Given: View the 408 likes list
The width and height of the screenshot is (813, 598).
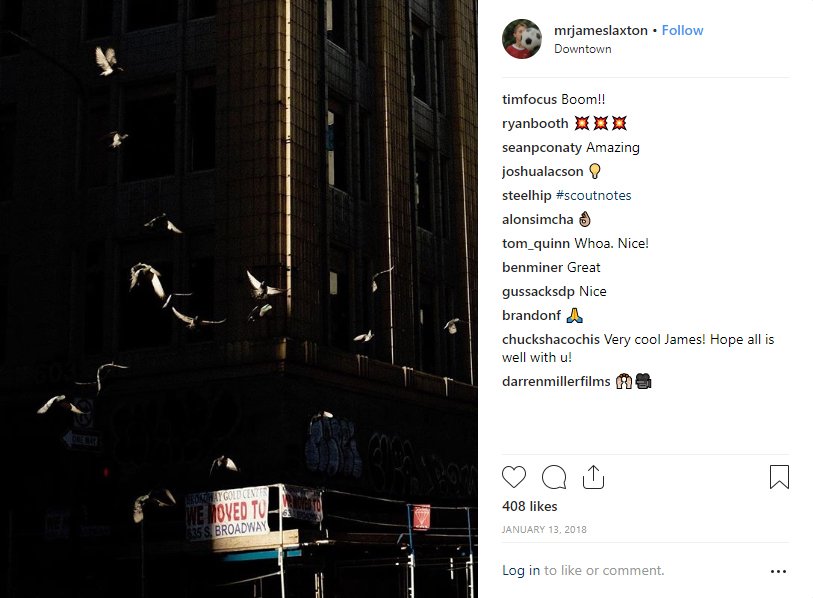Looking at the screenshot, I should coord(529,506).
